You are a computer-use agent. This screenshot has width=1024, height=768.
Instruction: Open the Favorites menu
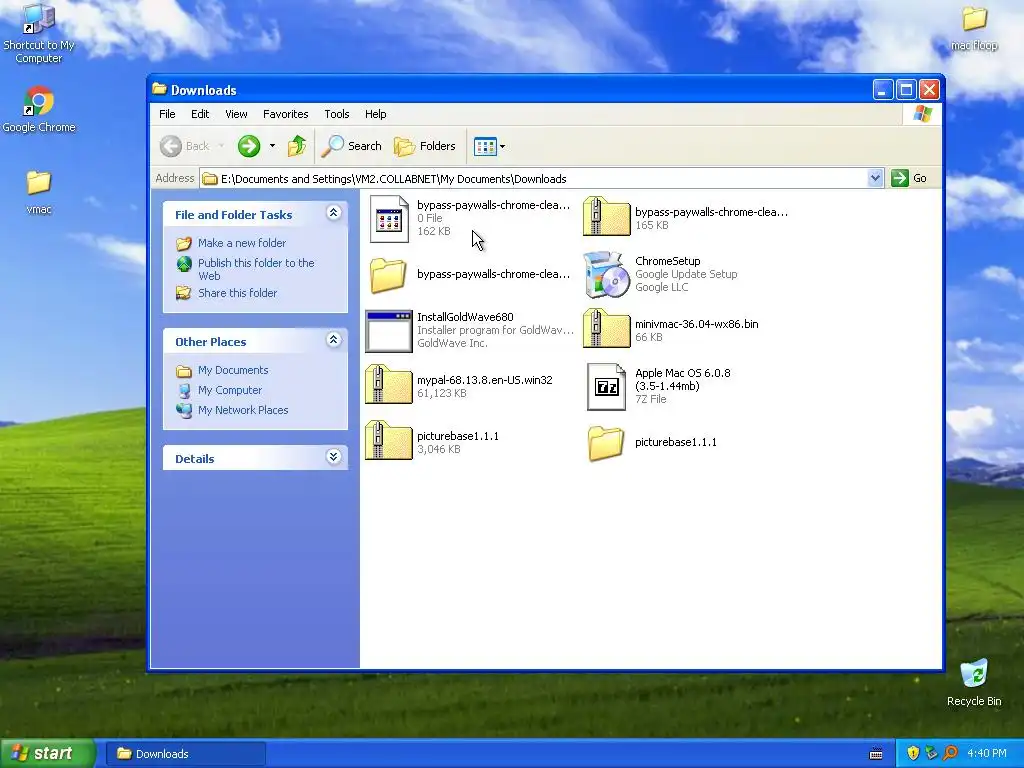click(285, 114)
